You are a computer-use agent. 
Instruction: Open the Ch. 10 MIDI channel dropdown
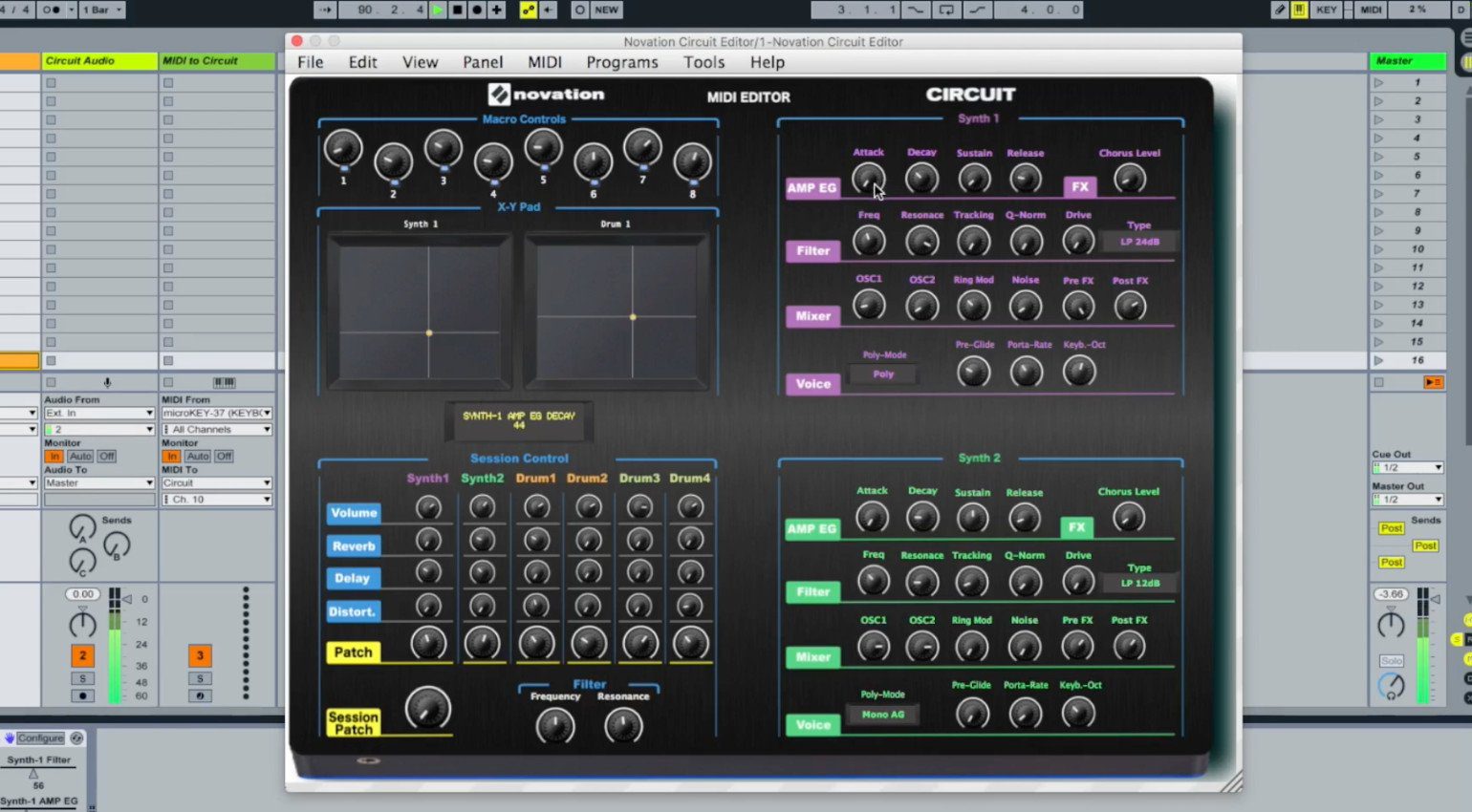coord(217,499)
